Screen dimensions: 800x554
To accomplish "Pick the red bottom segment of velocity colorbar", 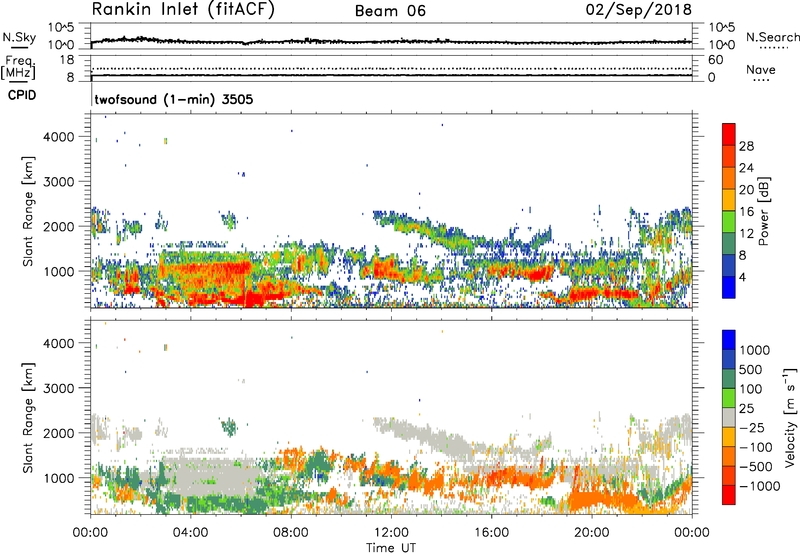I will tap(729, 495).
